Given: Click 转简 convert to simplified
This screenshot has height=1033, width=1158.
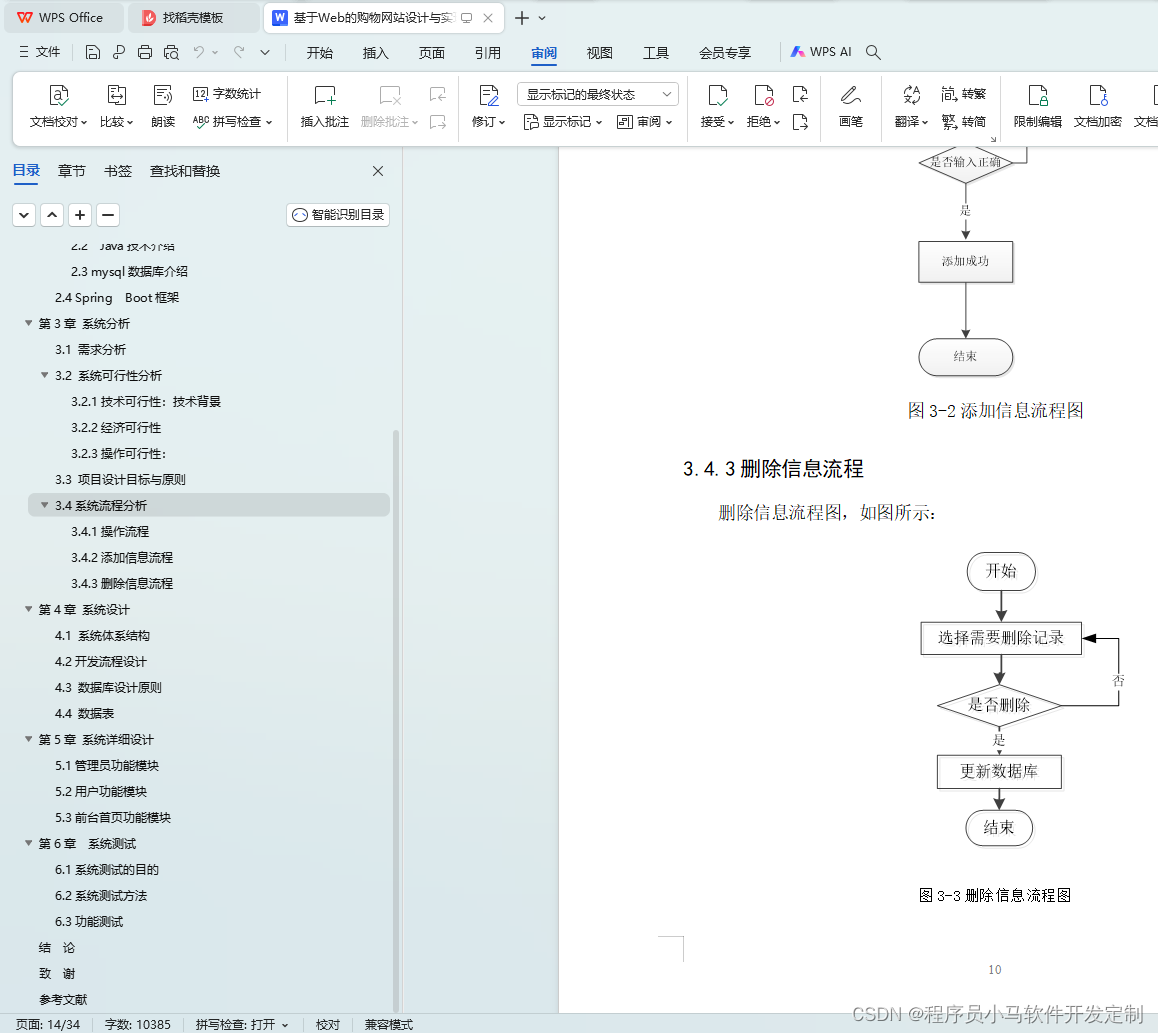Looking at the screenshot, I should pos(964,122).
